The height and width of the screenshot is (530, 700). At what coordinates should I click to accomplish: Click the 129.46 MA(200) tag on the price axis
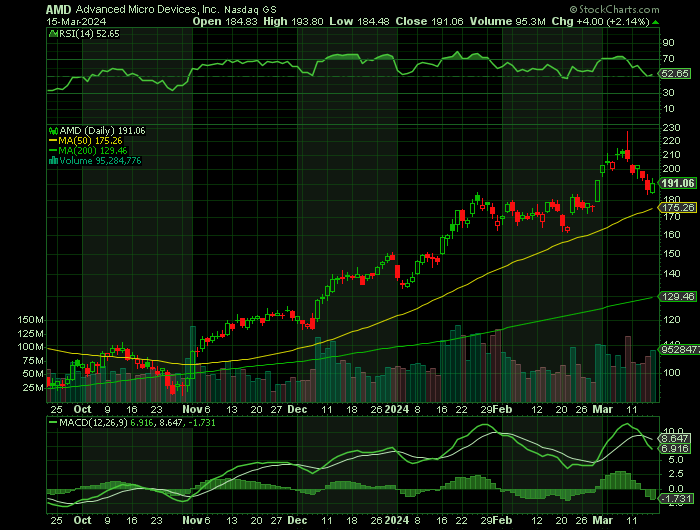click(678, 296)
